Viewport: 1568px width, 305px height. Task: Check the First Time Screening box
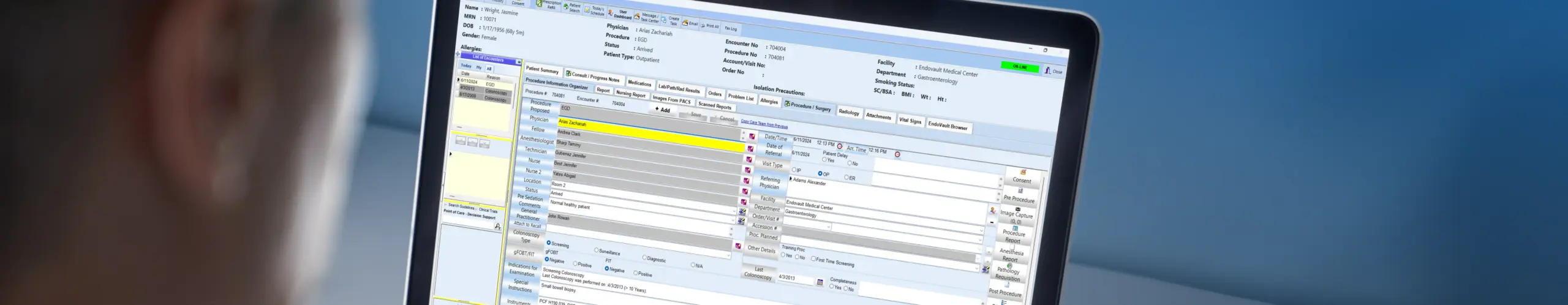(813, 258)
